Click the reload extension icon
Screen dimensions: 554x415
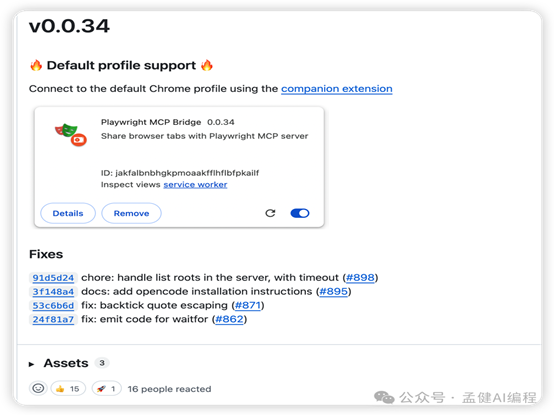tap(270, 213)
